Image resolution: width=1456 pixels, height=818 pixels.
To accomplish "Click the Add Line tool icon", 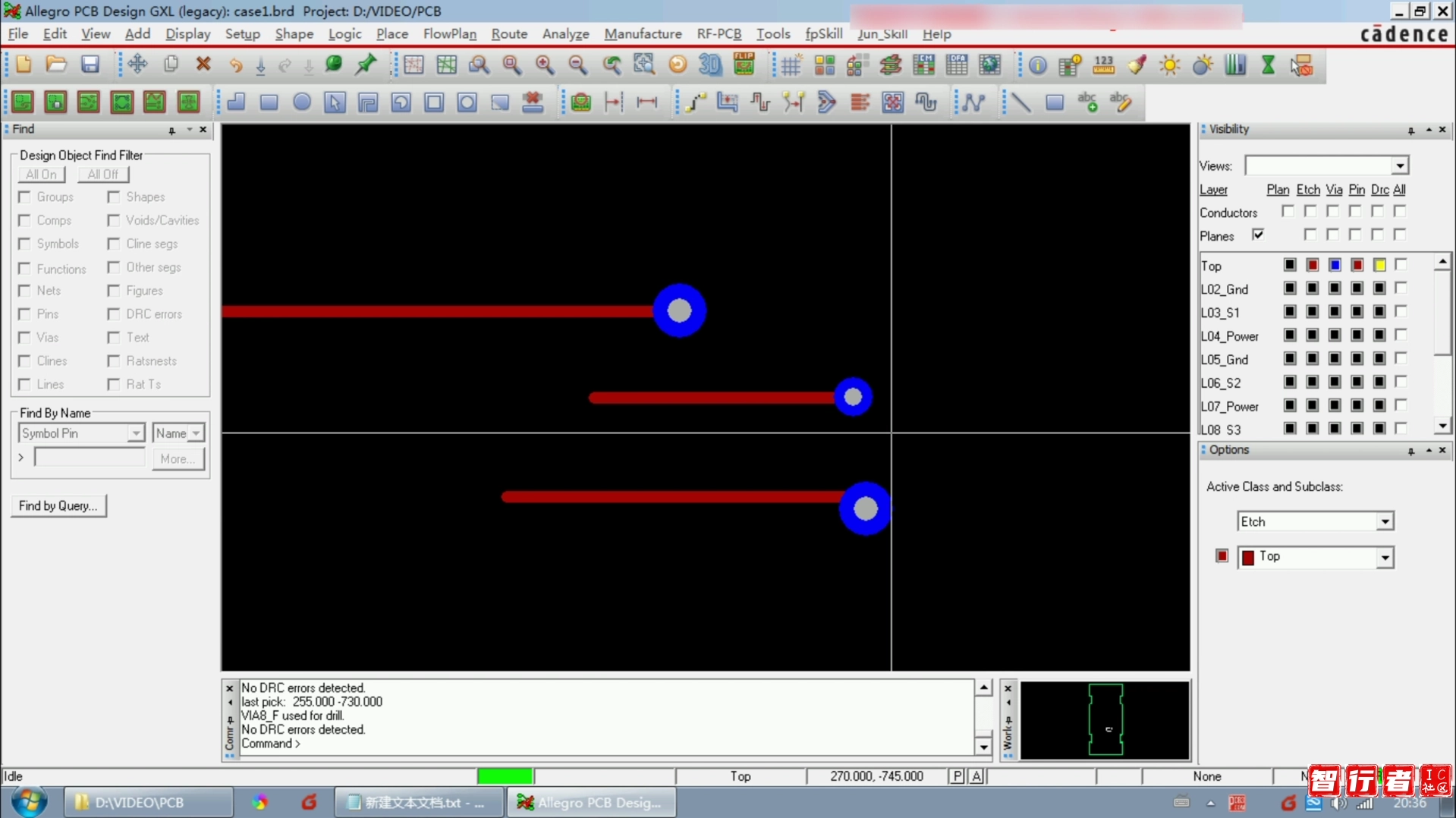I will click(x=1021, y=102).
